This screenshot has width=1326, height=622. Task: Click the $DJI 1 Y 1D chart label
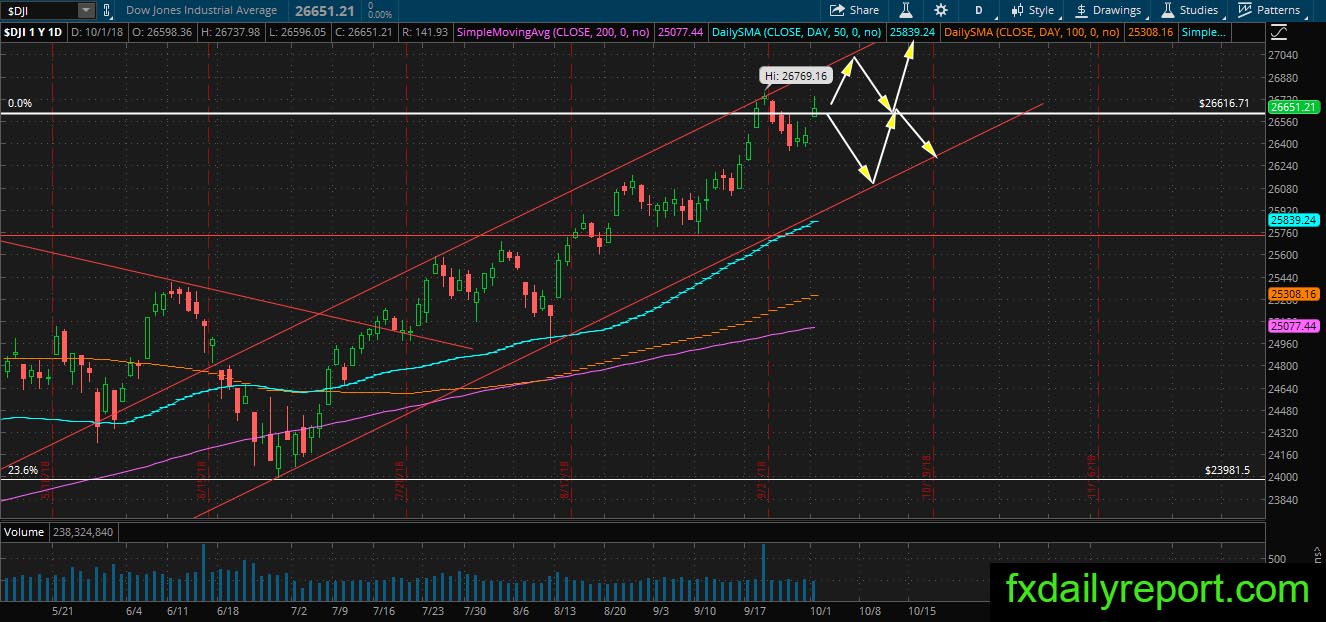click(x=34, y=33)
